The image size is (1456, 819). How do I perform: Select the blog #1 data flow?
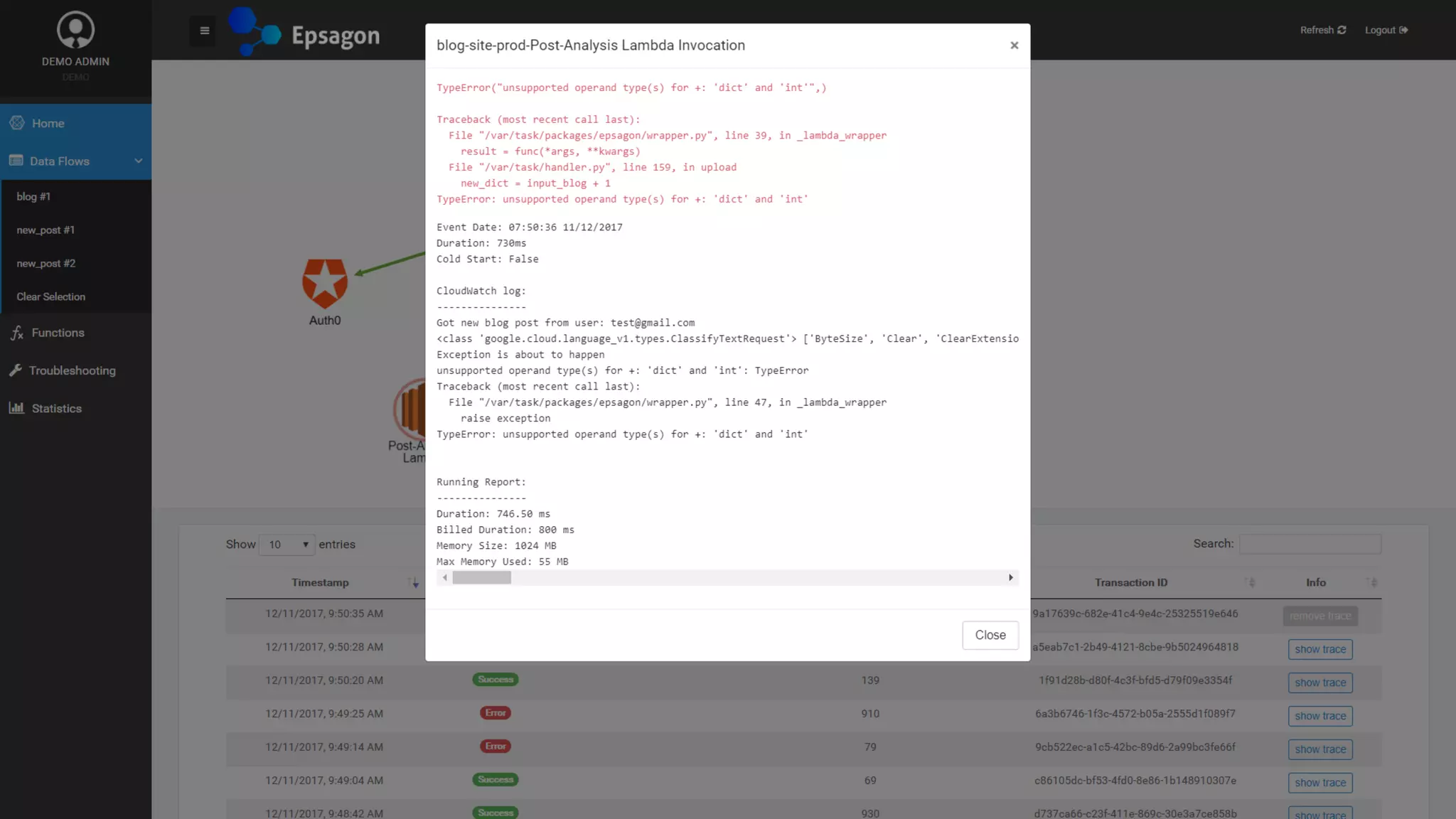coord(33,196)
